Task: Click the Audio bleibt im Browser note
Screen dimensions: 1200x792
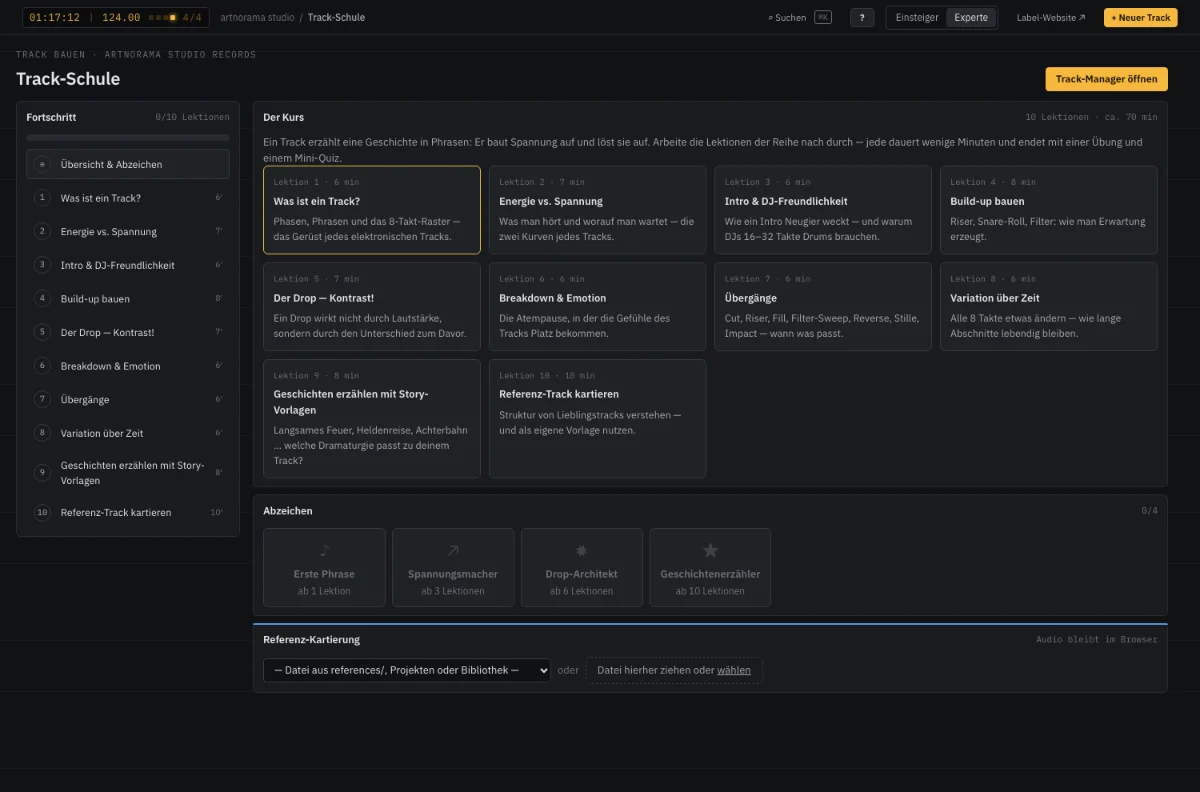Action: (x=1096, y=639)
